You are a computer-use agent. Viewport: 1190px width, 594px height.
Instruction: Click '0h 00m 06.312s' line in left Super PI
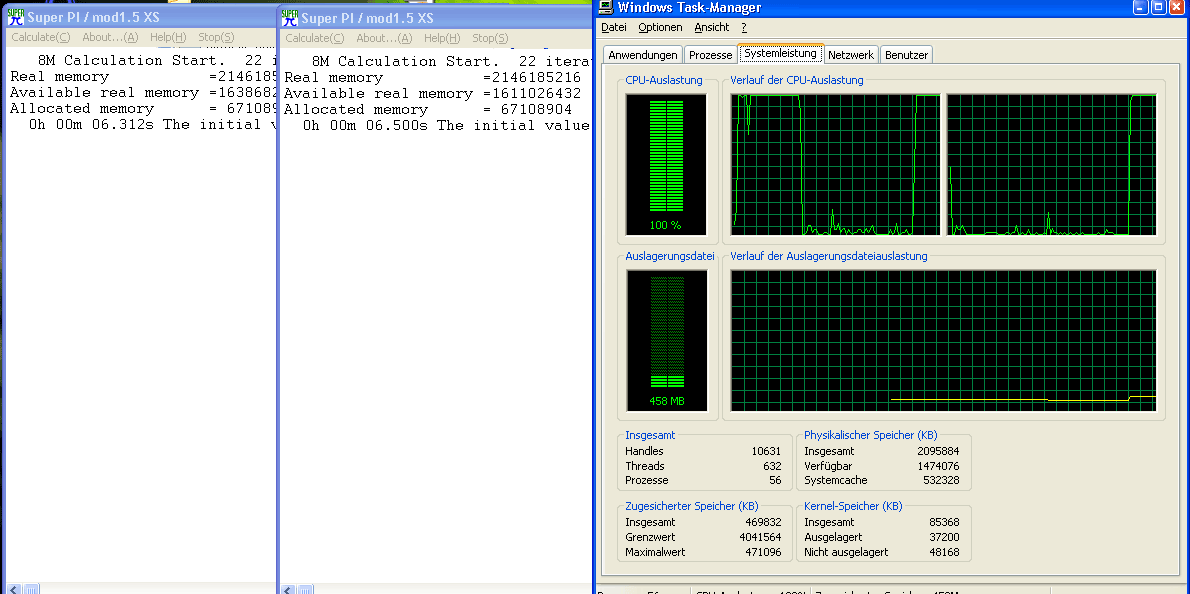(153, 125)
